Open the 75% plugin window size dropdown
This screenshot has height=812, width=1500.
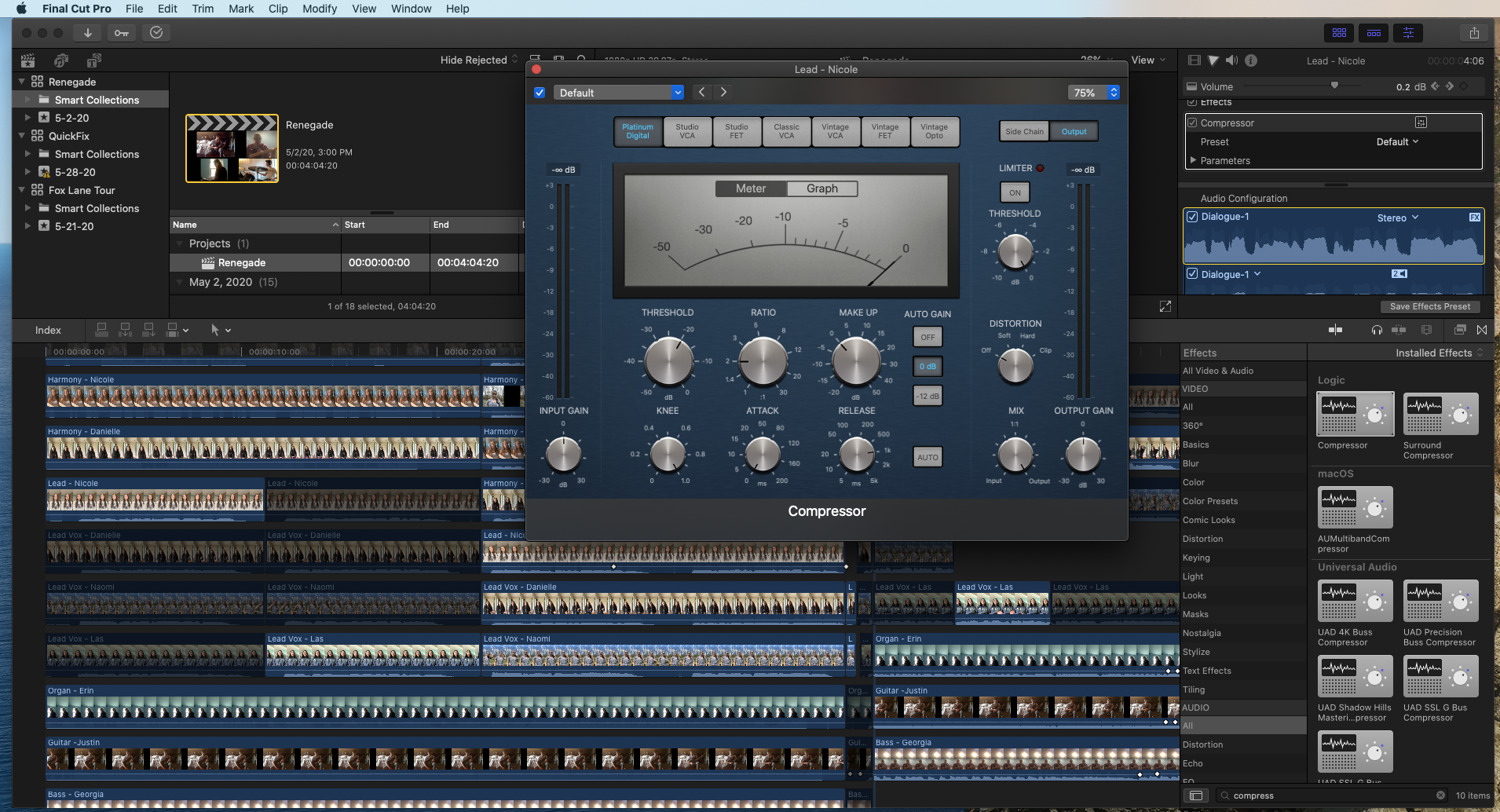click(x=1093, y=93)
